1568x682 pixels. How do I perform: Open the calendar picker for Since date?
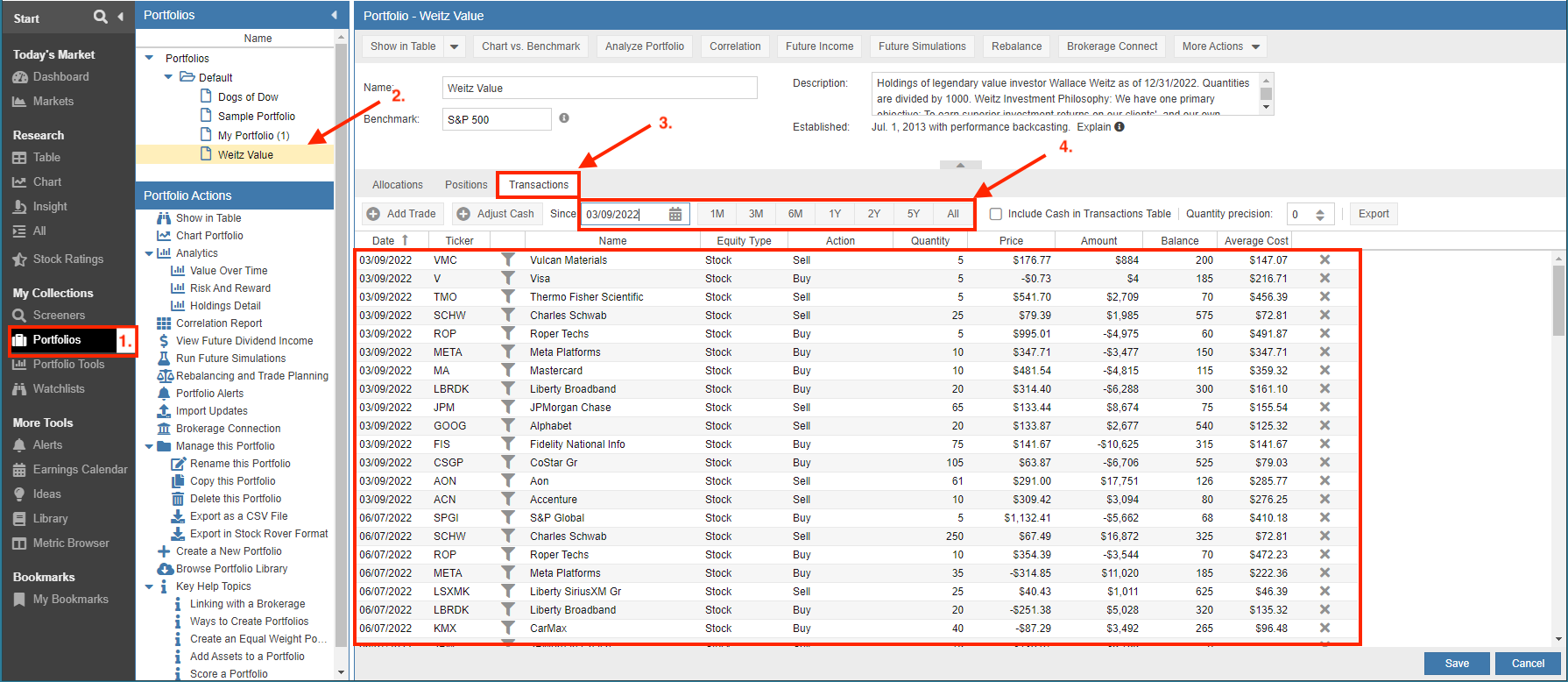coord(675,214)
